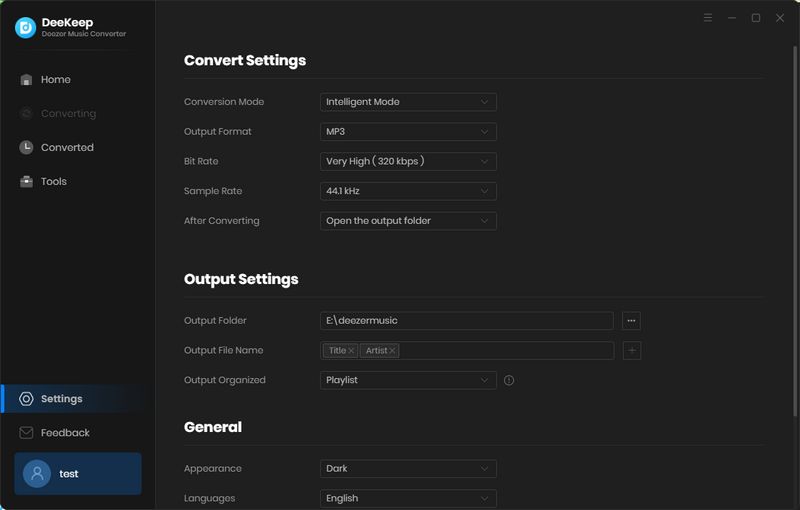Viewport: 800px width, 510px height.
Task: Remove the Title tag with its x
Action: pyautogui.click(x=351, y=351)
